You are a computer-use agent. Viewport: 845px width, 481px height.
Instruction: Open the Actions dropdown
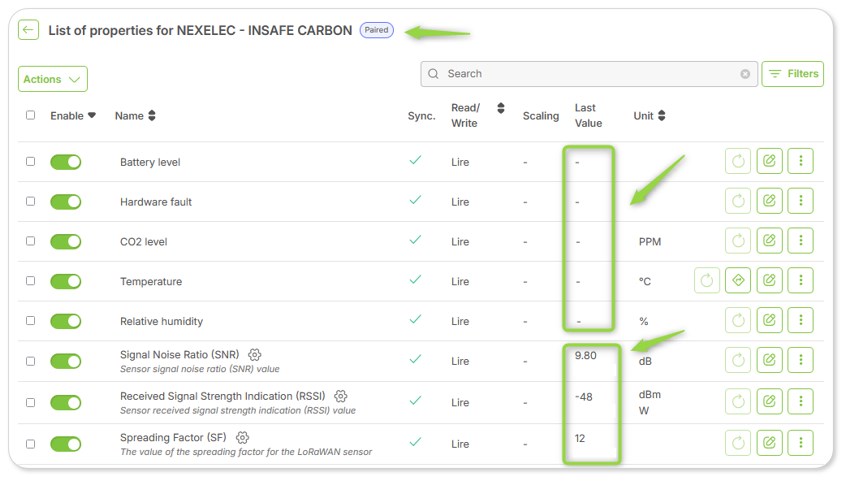tap(53, 79)
